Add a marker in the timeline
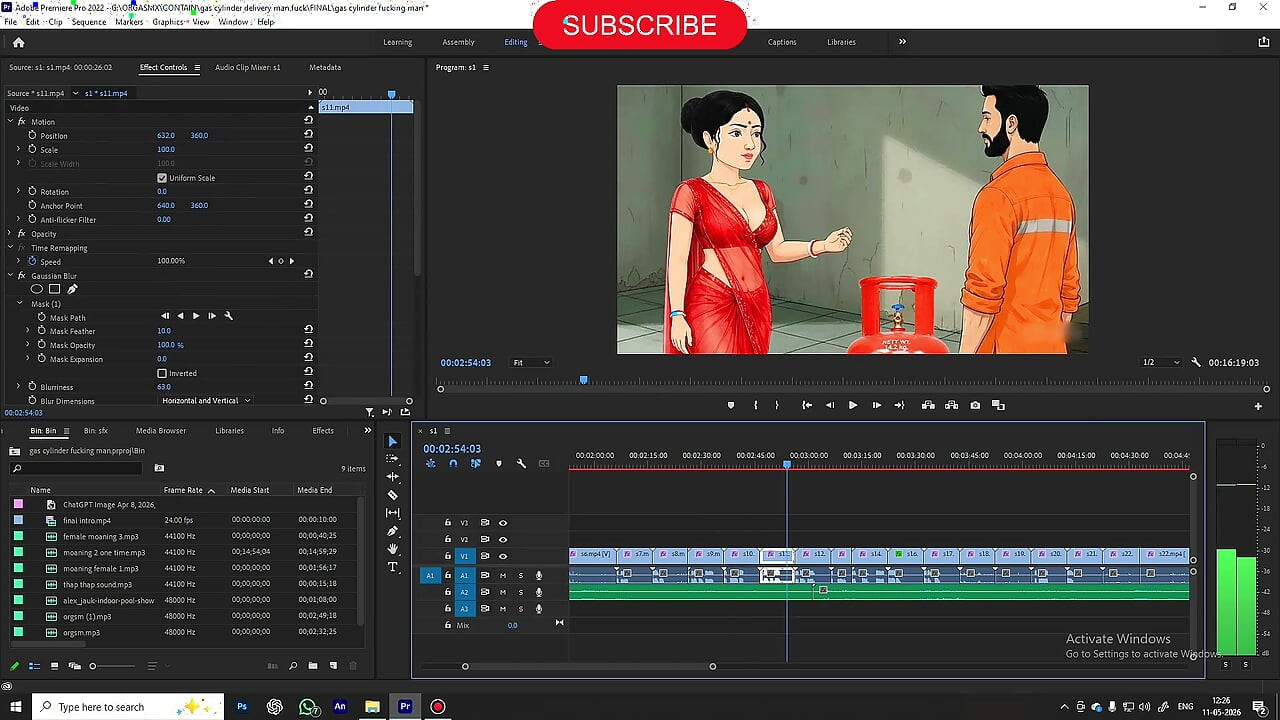The width and height of the screenshot is (1280, 720). click(498, 464)
